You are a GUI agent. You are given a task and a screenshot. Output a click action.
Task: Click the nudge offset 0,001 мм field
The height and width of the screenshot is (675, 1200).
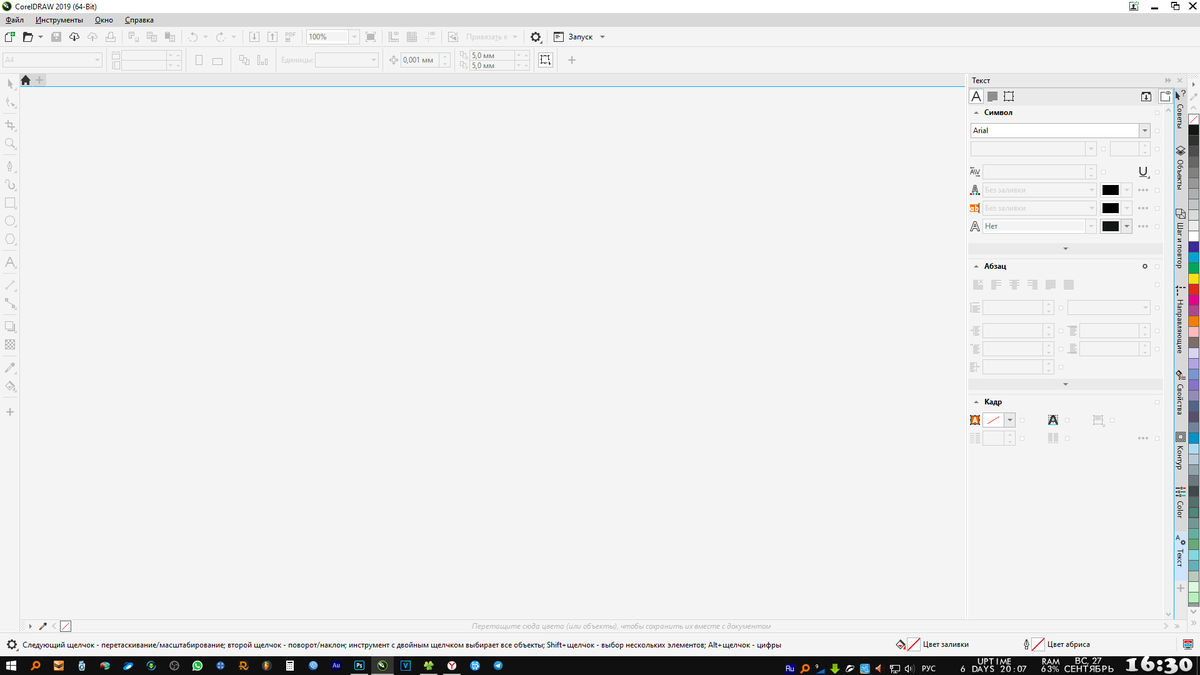pyautogui.click(x=420, y=60)
